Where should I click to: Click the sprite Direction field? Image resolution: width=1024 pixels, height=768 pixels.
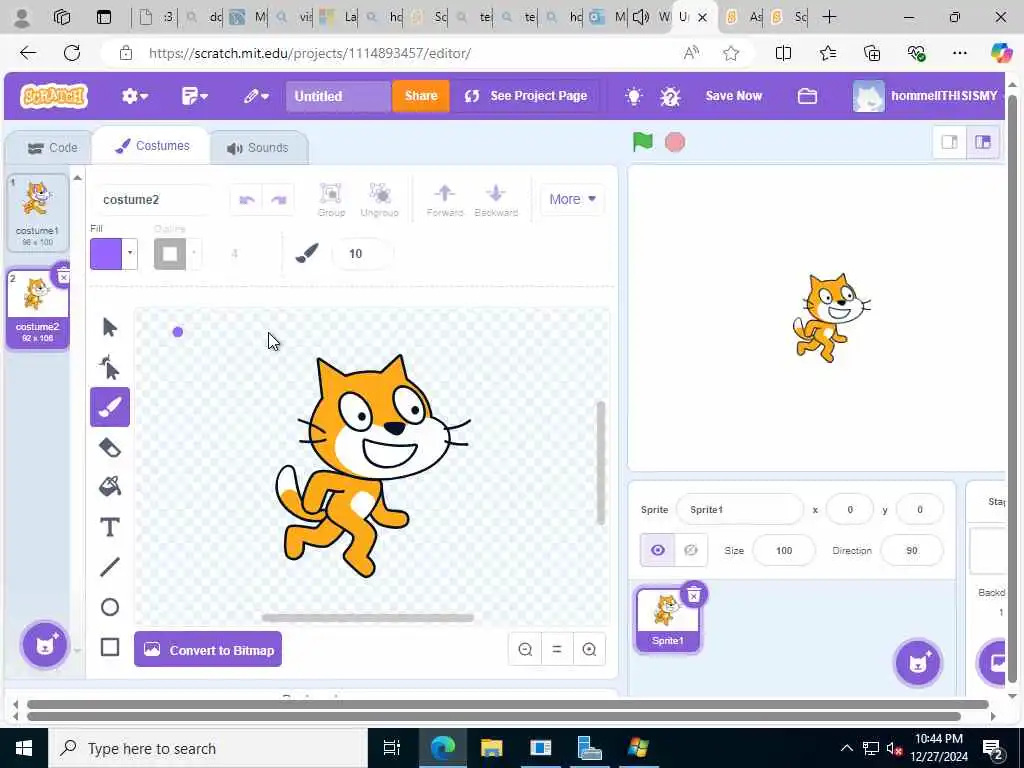coord(912,551)
